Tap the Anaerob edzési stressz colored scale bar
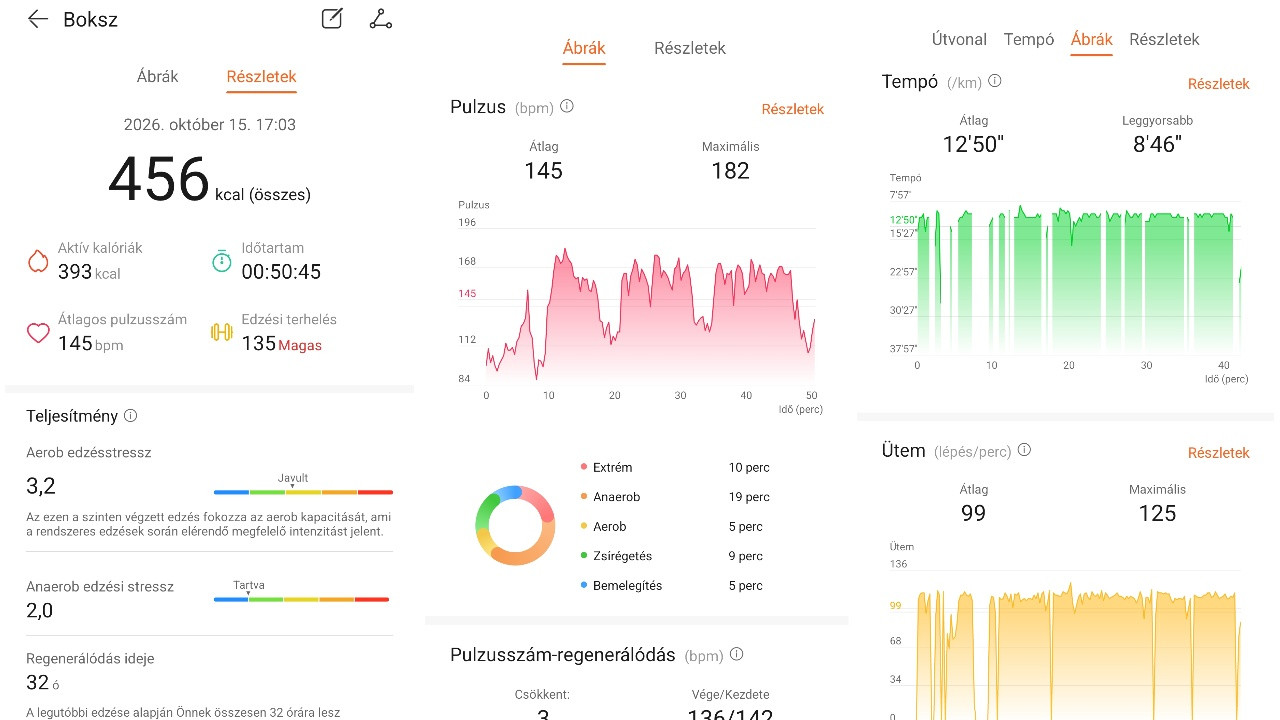 pos(301,599)
